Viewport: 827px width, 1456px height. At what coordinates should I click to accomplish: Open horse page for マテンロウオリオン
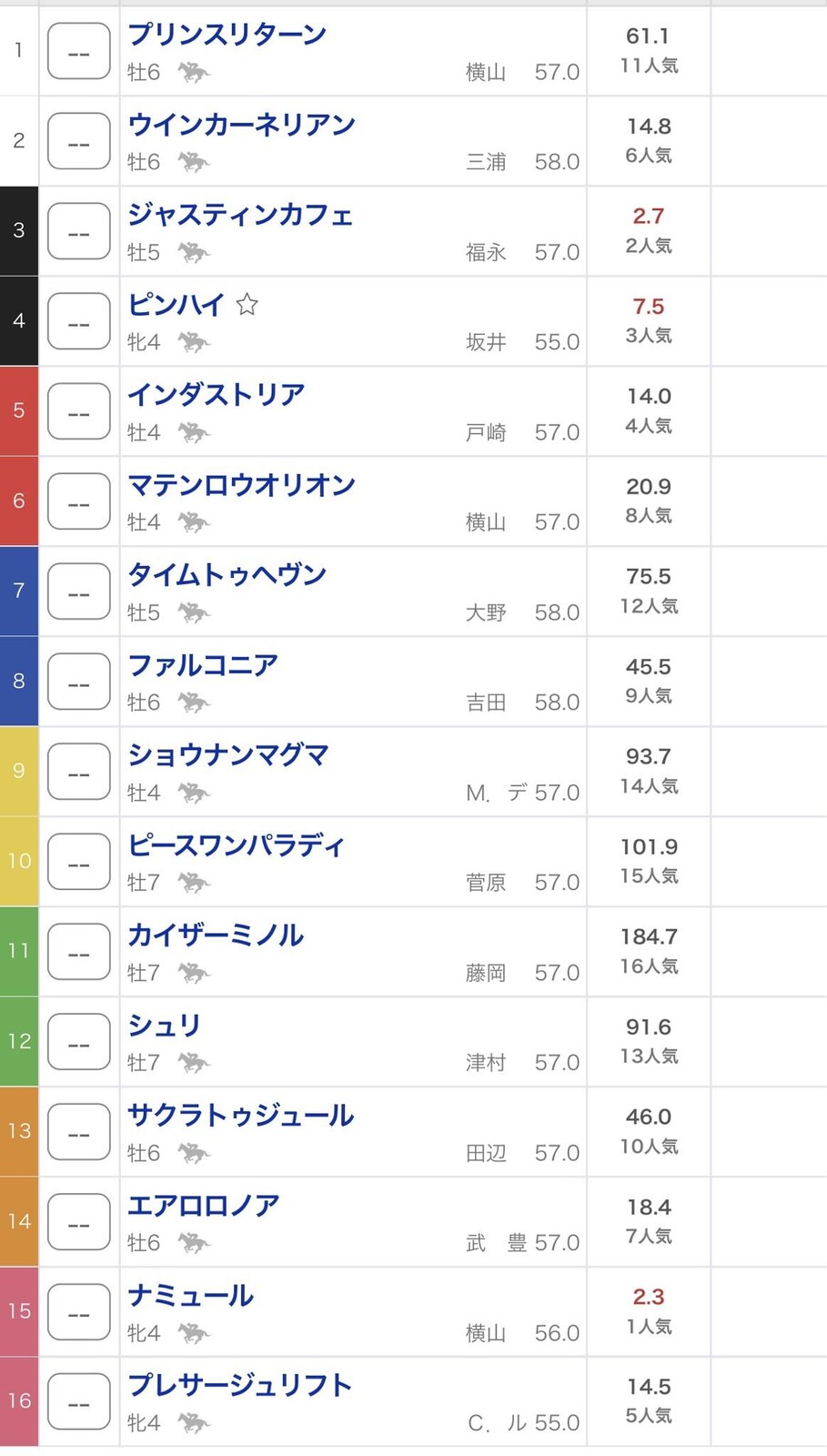241,485
